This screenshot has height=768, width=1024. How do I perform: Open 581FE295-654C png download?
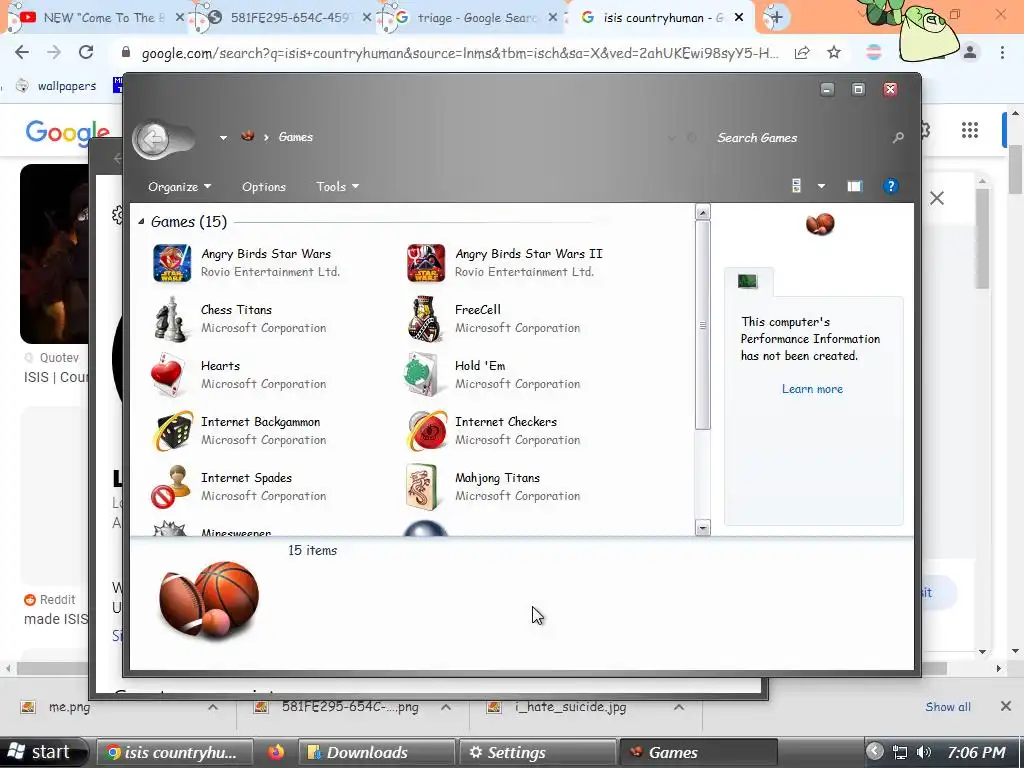349,707
